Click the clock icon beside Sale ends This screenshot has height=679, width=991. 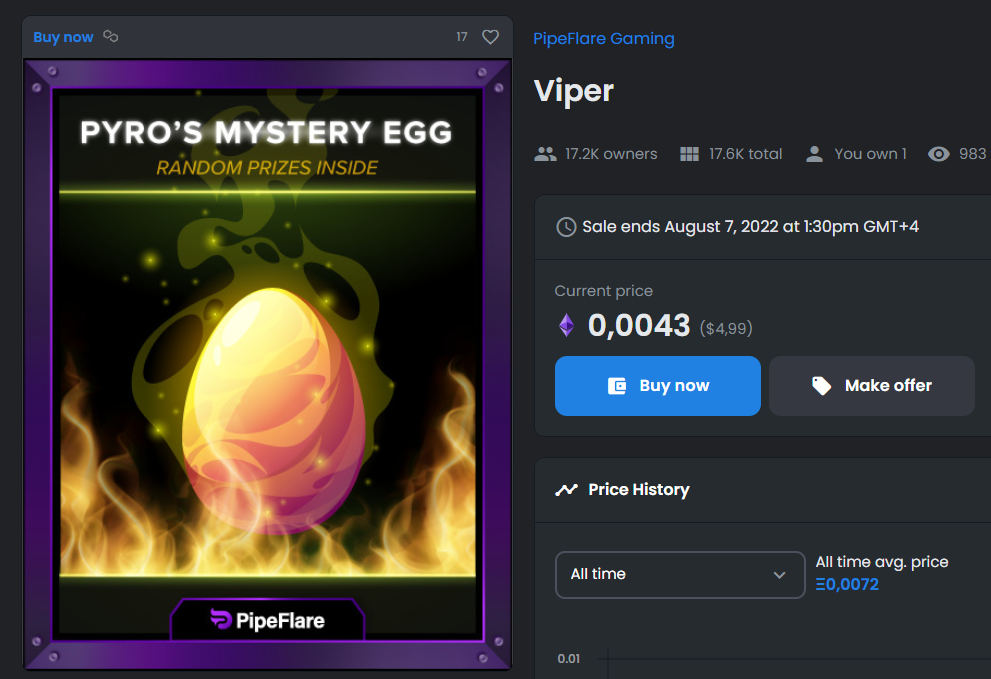pos(566,227)
